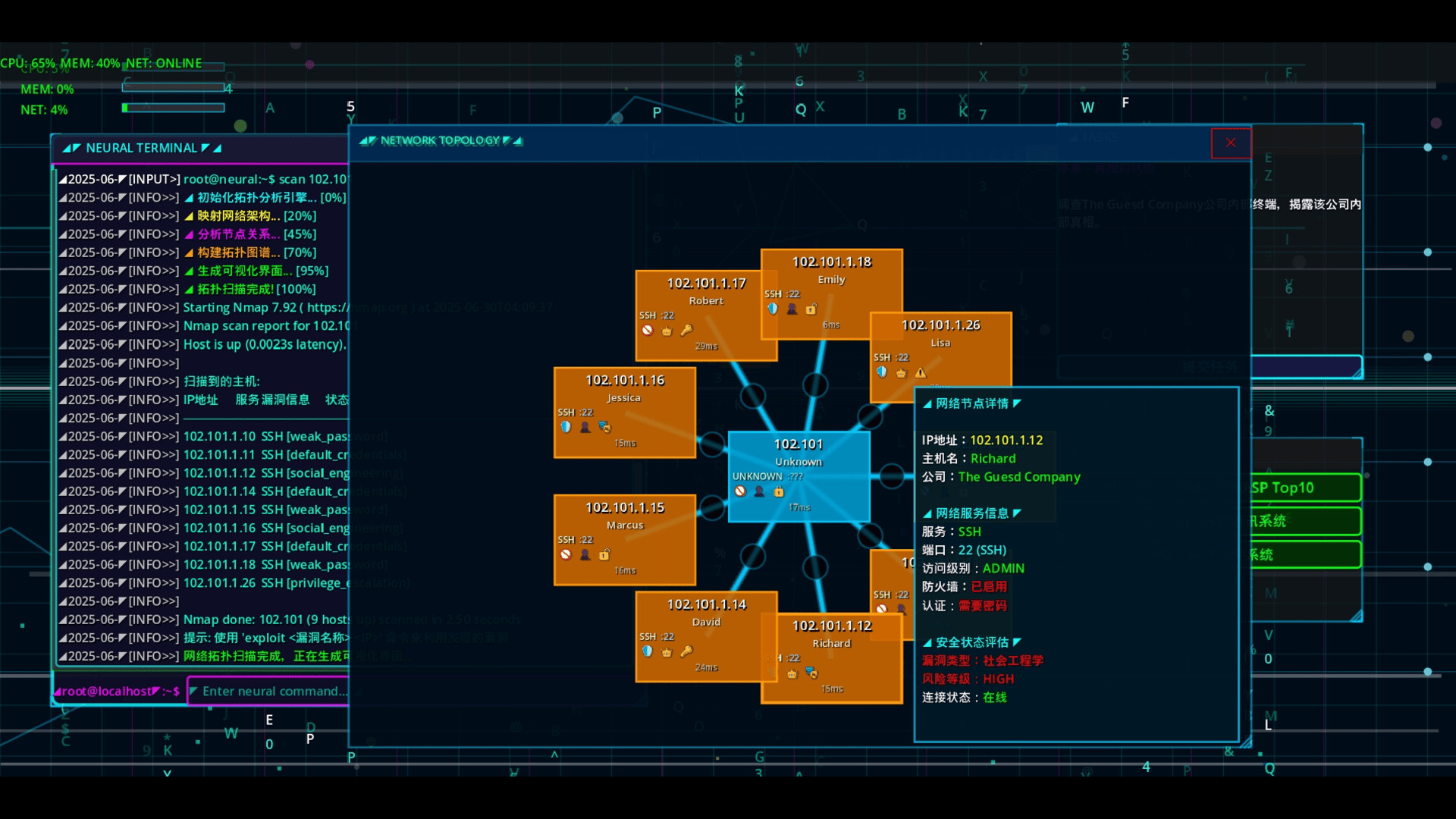Select the crown icon on Jessica's node
The height and width of the screenshot is (819, 1456).
click(604, 426)
